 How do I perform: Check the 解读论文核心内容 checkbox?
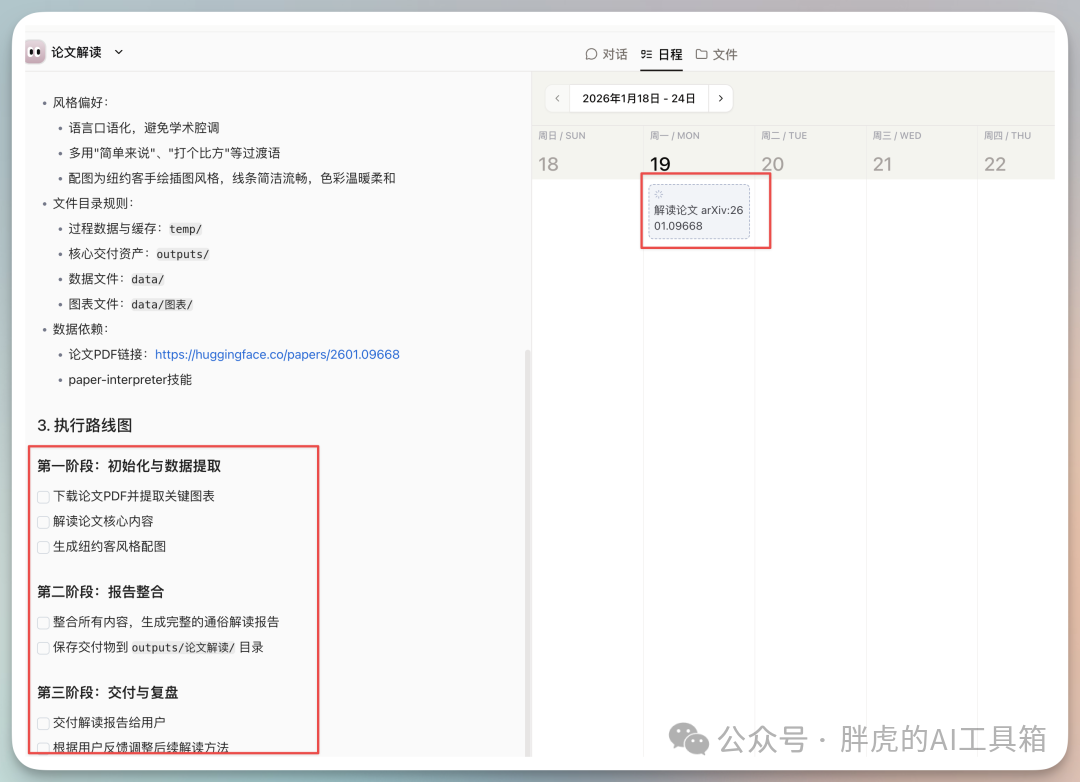tap(43, 521)
